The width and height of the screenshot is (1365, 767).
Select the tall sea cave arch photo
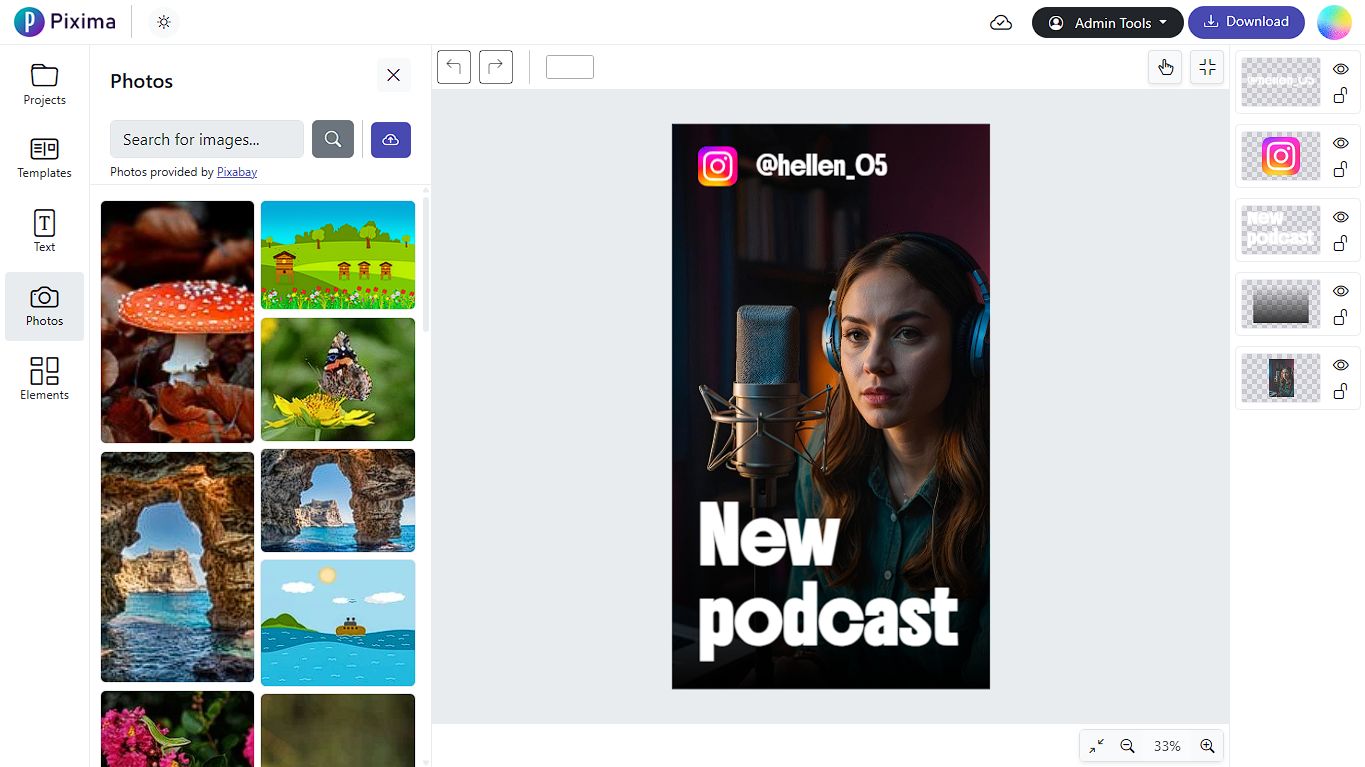click(177, 567)
